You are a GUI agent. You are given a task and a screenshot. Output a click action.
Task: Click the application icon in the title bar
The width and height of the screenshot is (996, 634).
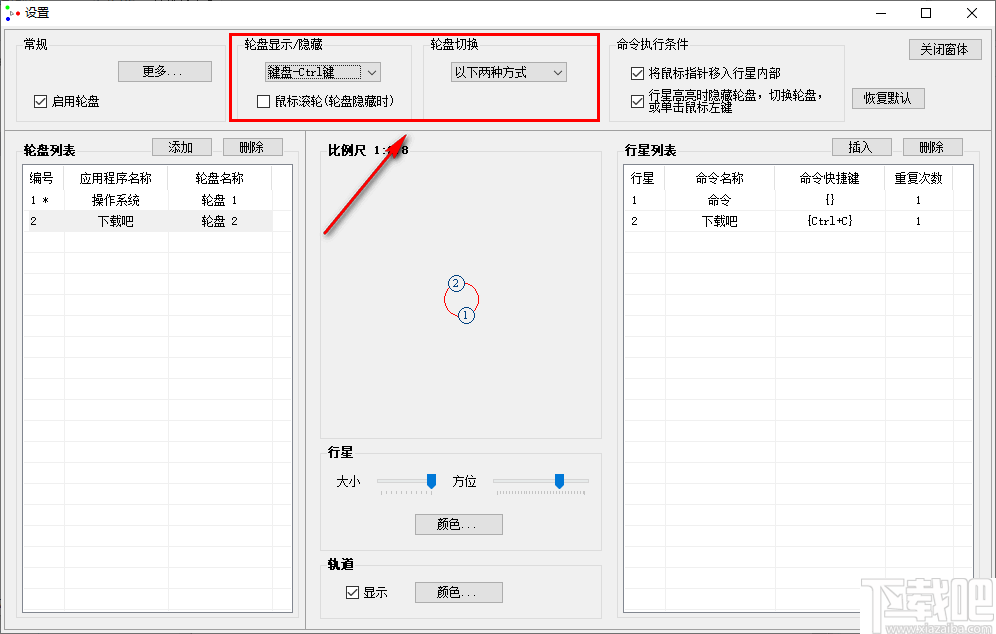click(x=14, y=13)
